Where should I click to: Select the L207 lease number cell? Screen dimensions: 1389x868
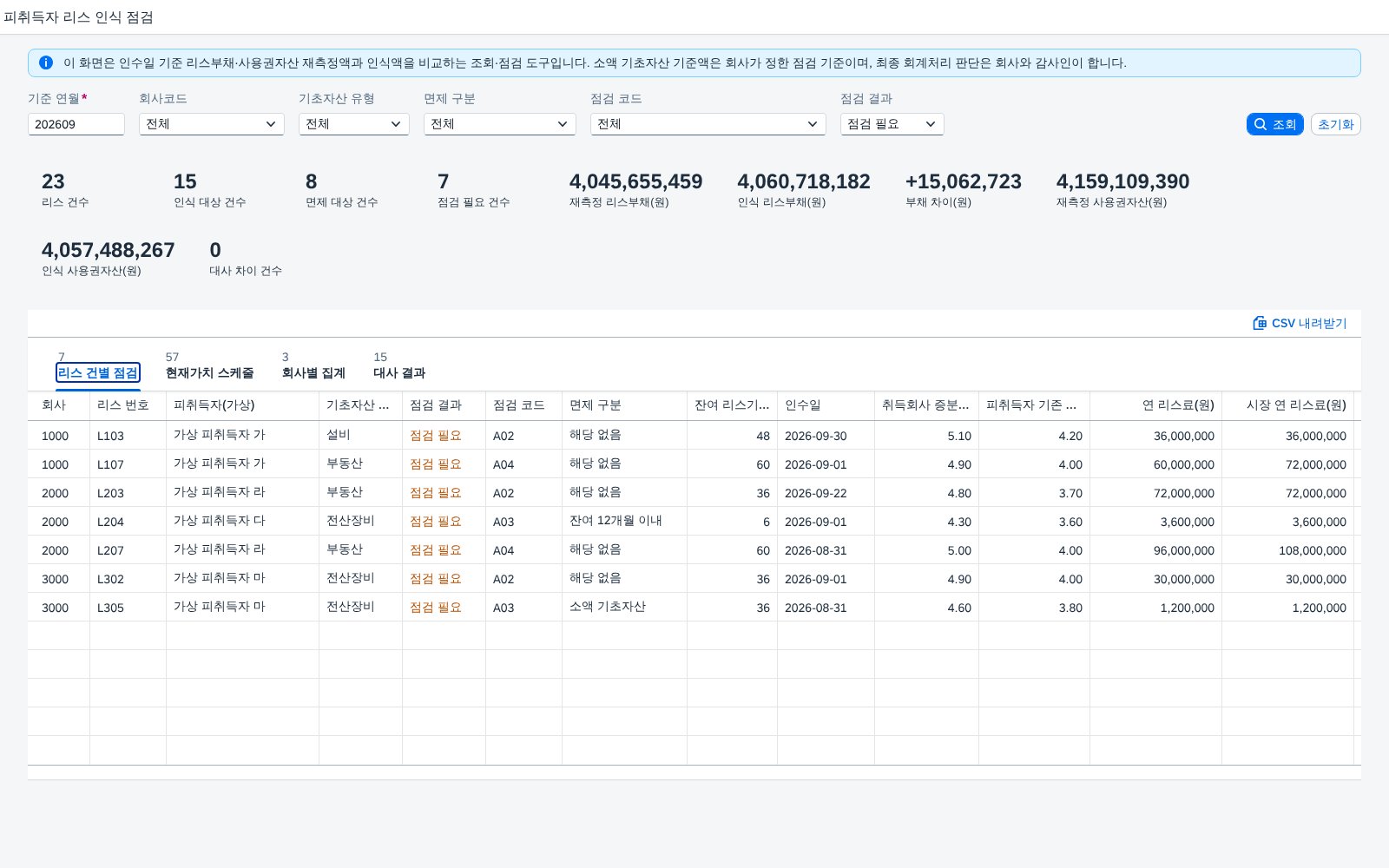pyautogui.click(x=128, y=550)
